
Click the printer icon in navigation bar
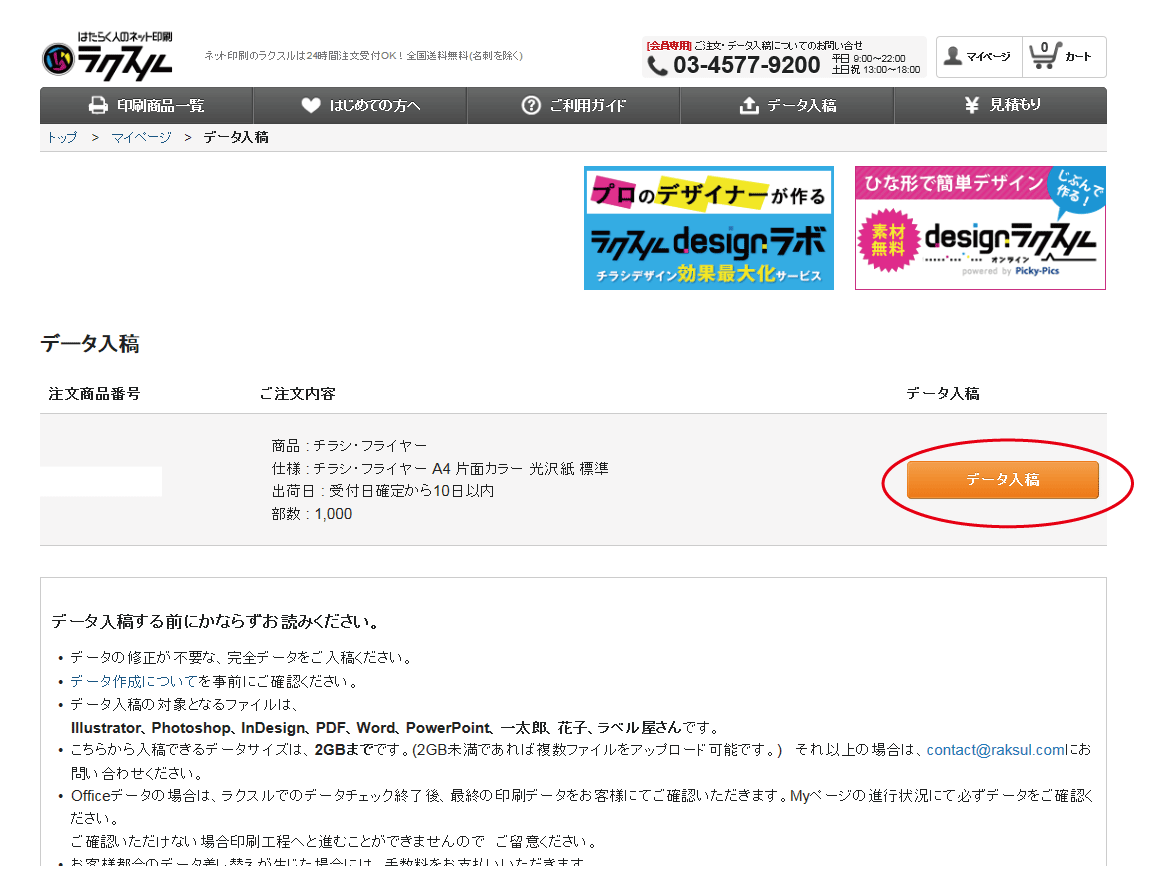pos(98,106)
